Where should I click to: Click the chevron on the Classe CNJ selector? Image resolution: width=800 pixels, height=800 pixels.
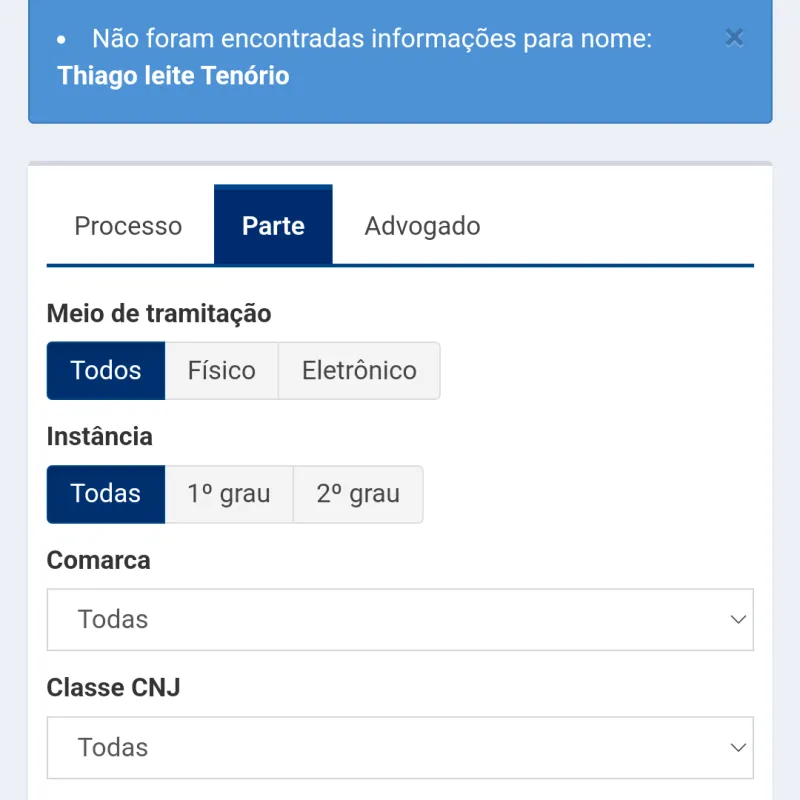737,747
